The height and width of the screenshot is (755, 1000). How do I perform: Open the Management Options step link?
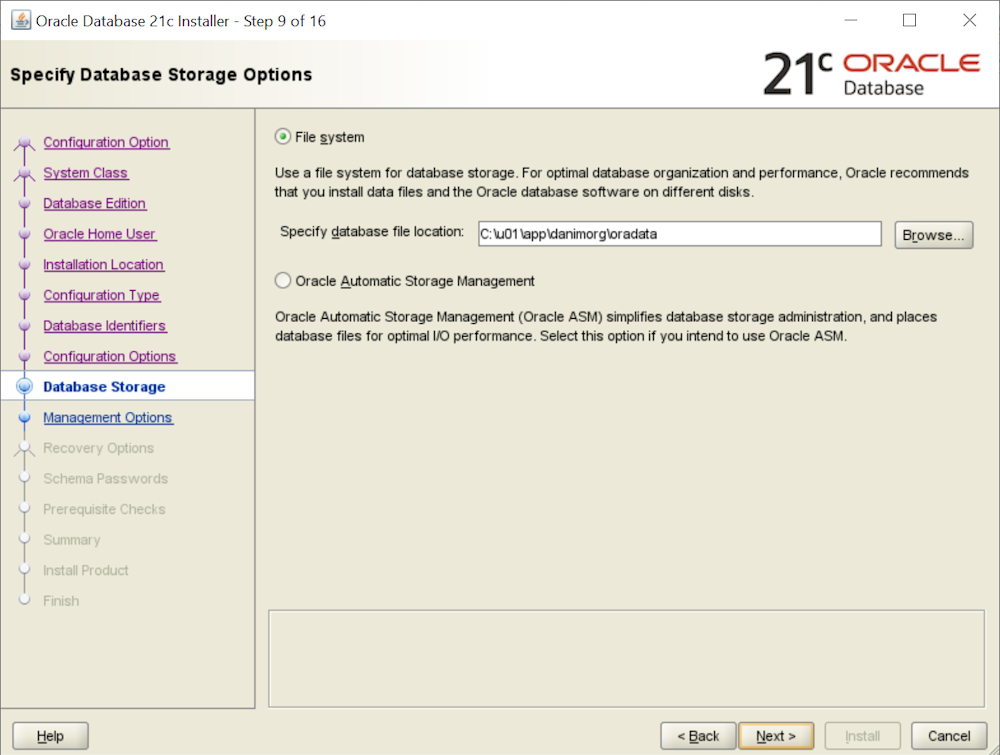(107, 418)
